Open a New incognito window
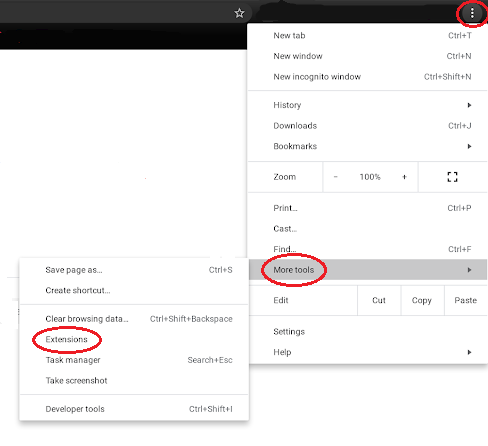This screenshot has width=488, height=446. tap(367, 77)
